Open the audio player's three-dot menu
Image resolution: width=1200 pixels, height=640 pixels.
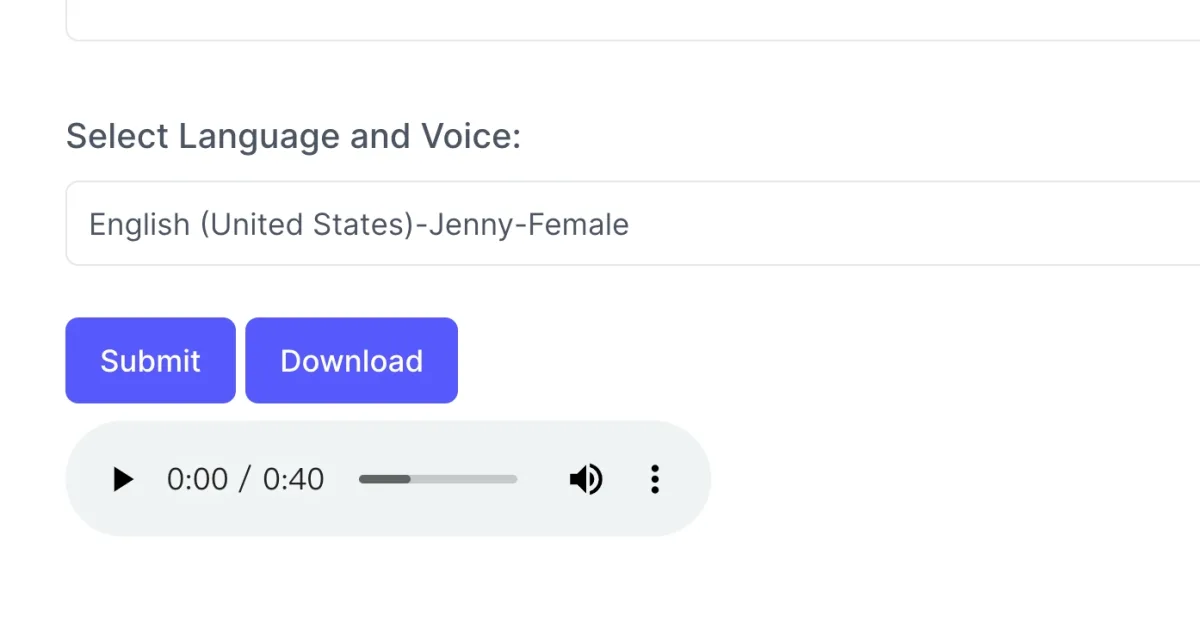coord(655,480)
